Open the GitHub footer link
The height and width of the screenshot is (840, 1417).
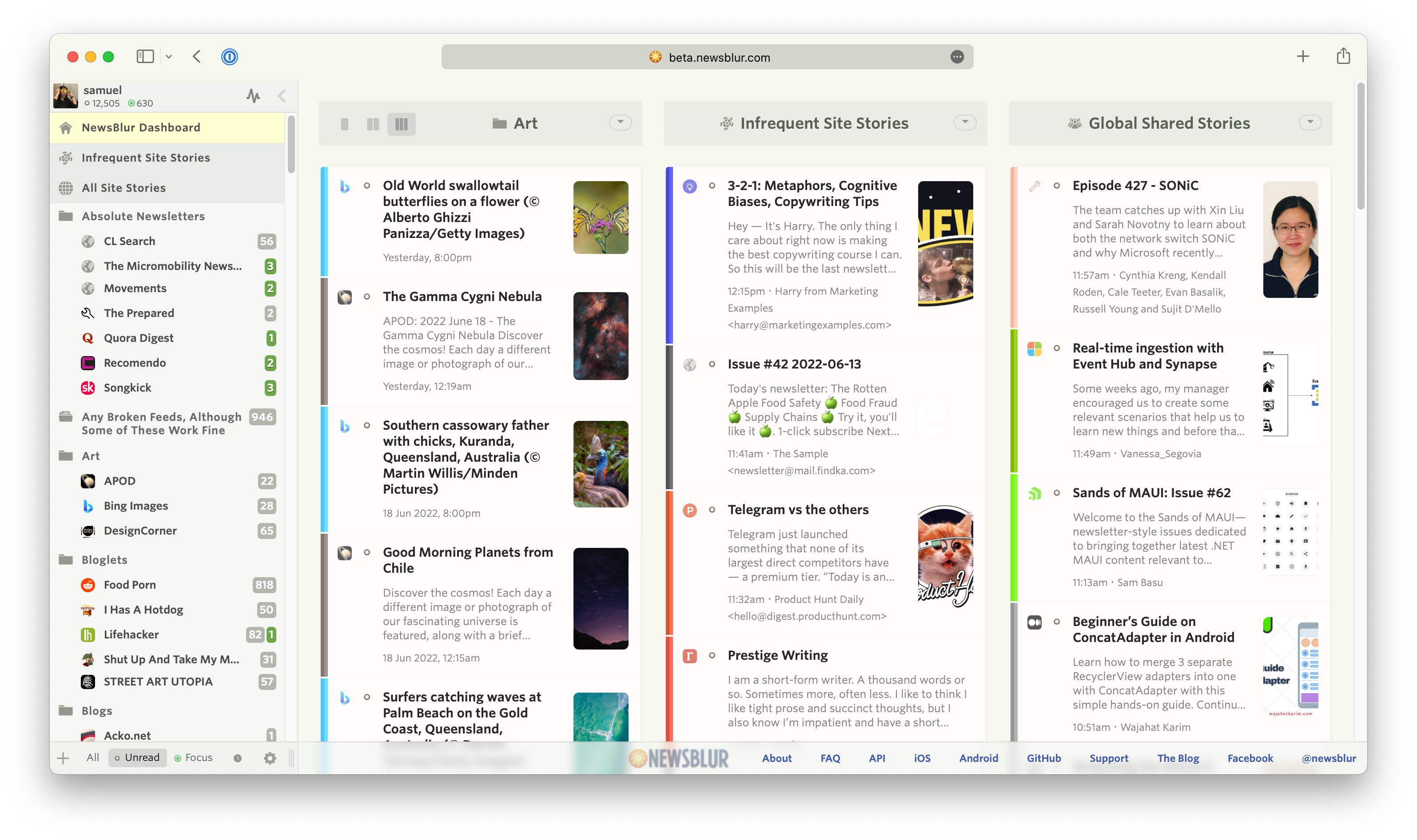pos(1043,758)
